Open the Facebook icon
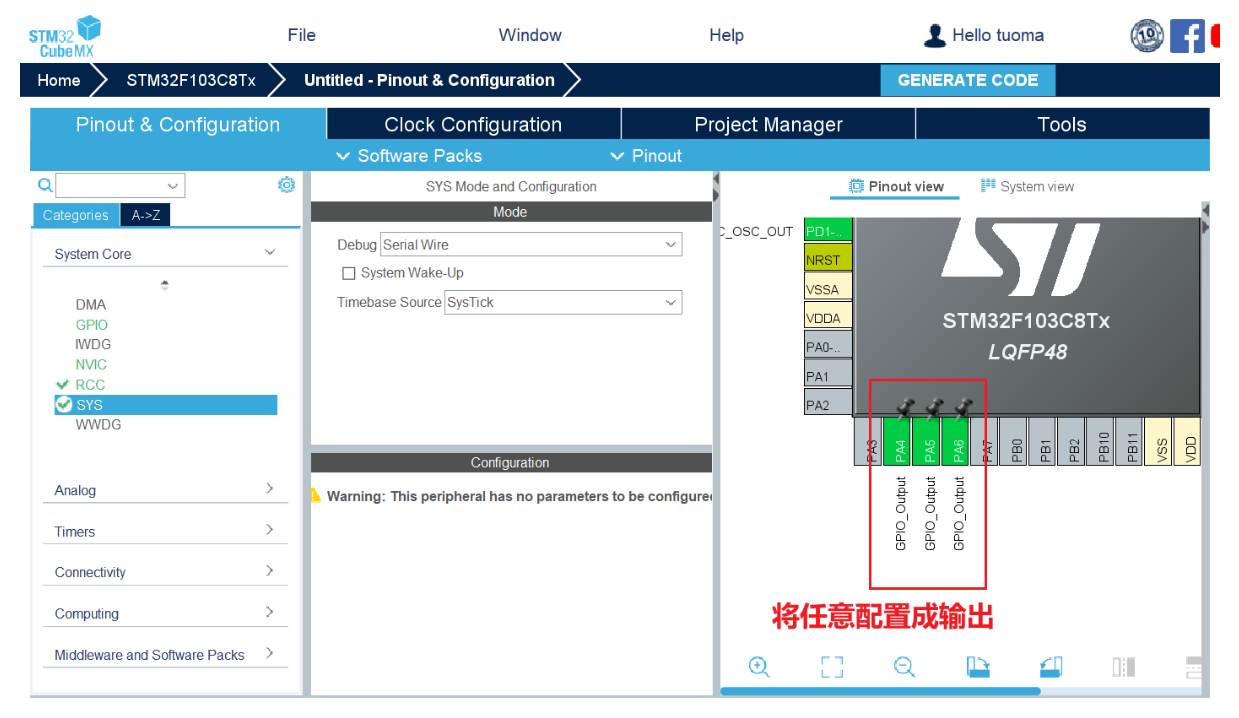 coord(1187,36)
